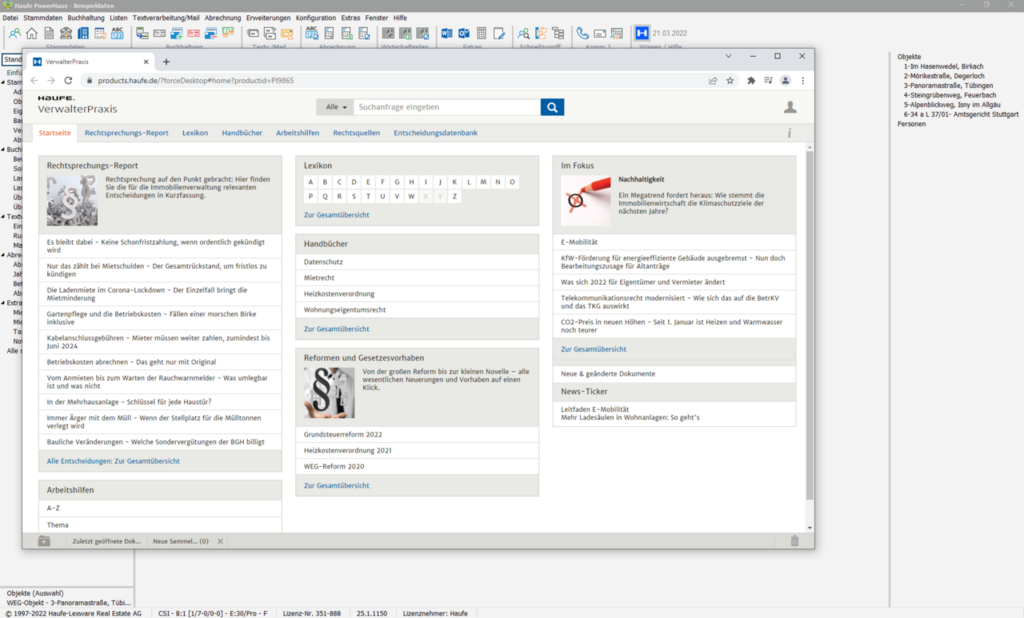The width and height of the screenshot is (1024, 618).
Task: Click the blue Haufe H icon in toolbar
Action: click(642, 33)
